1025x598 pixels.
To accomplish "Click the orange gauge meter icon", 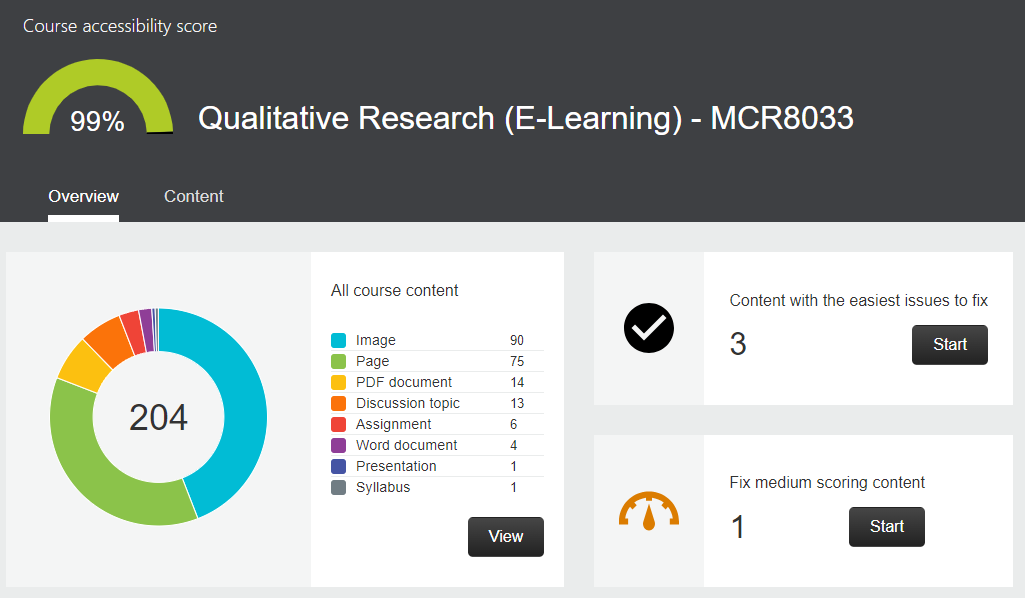I will click(649, 510).
